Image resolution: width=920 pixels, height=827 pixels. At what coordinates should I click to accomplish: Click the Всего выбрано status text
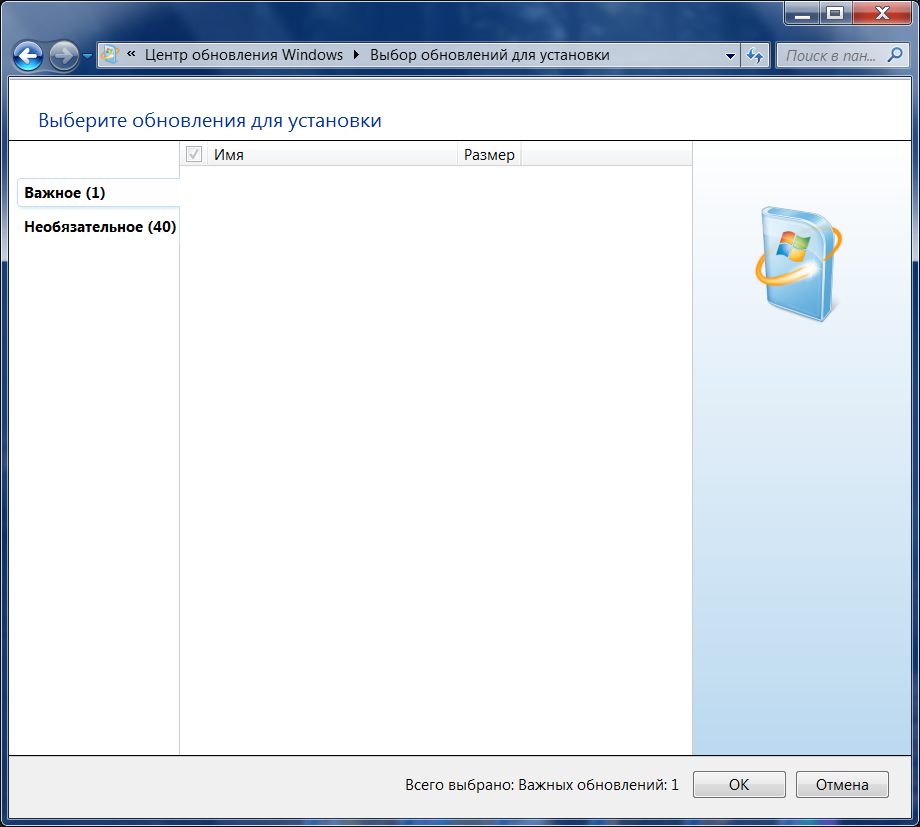click(x=542, y=785)
